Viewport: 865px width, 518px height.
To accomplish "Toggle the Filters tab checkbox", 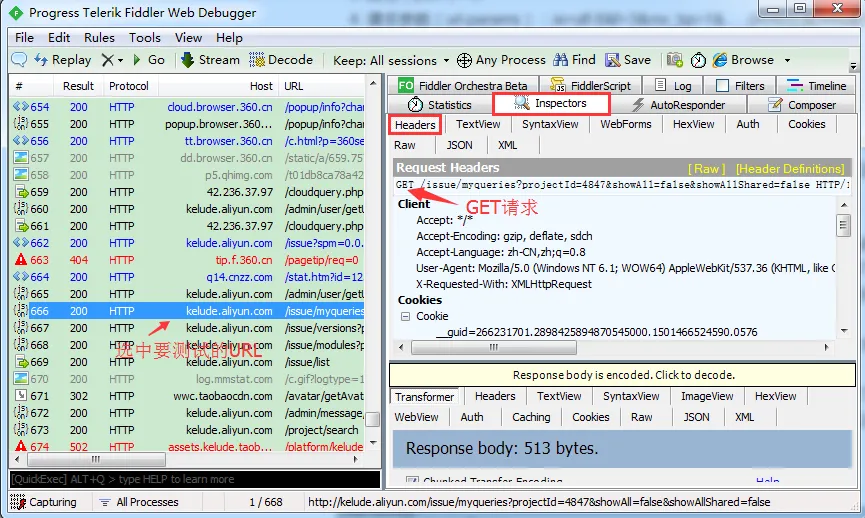I will click(723, 86).
